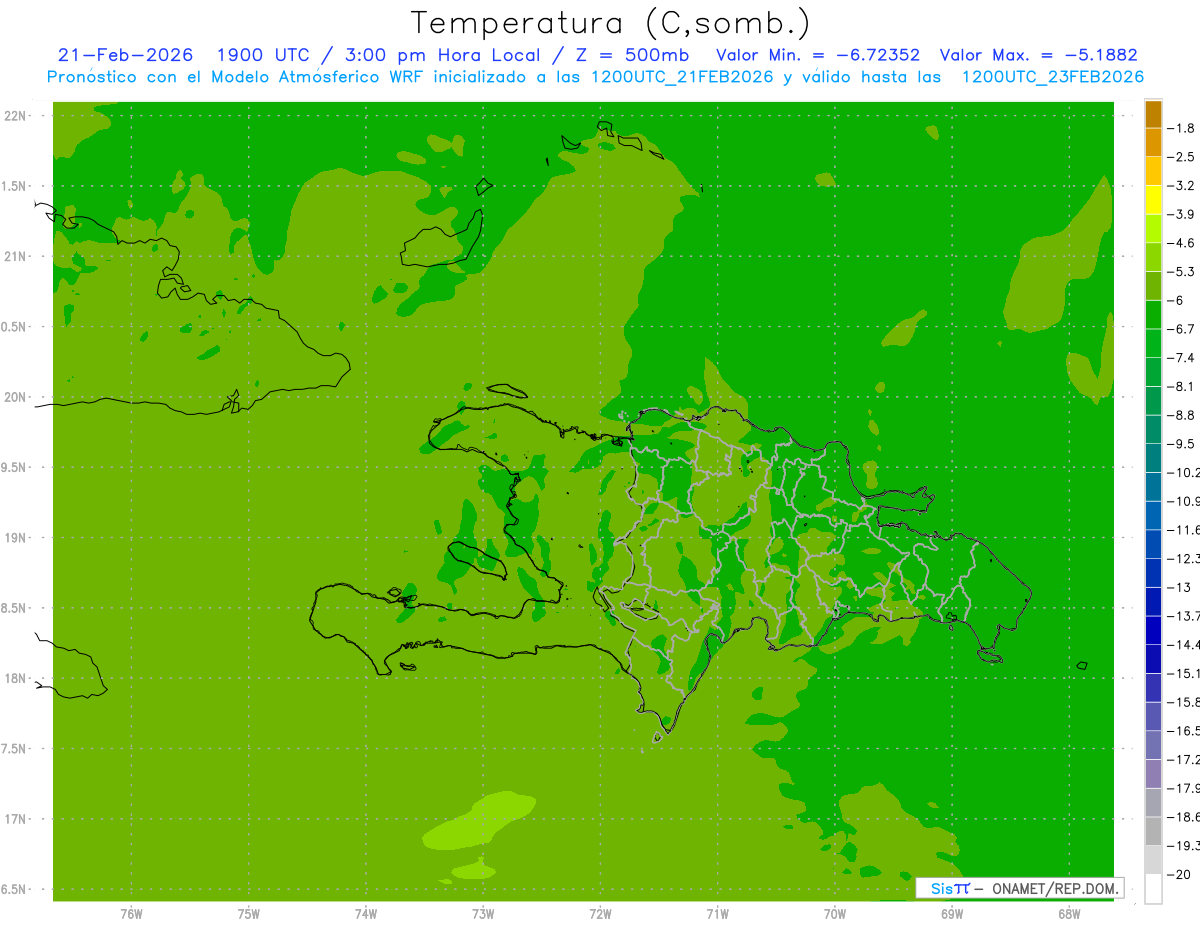Click the '19N' latitude label
1200x927 pixels.
(16, 538)
